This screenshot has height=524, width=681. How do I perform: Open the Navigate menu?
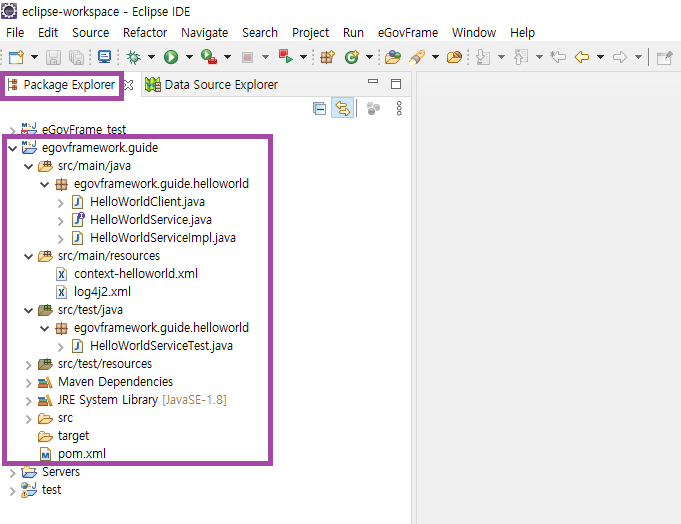pyautogui.click(x=205, y=33)
